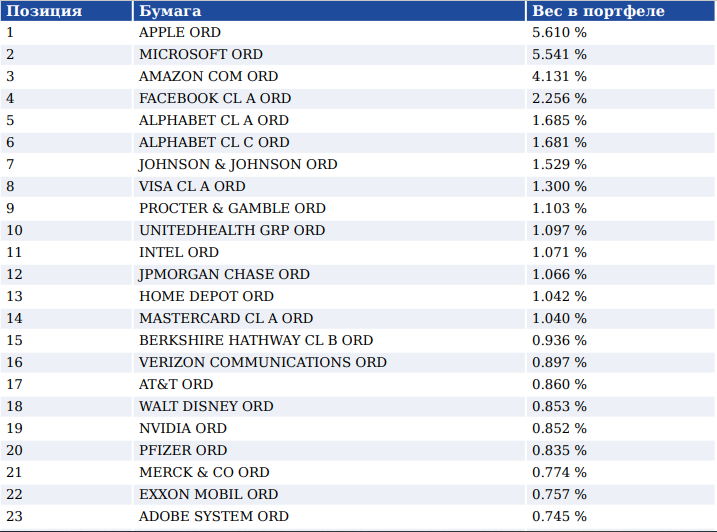Click the 5.610 % weight value
This screenshot has width=717, height=532.
(559, 32)
